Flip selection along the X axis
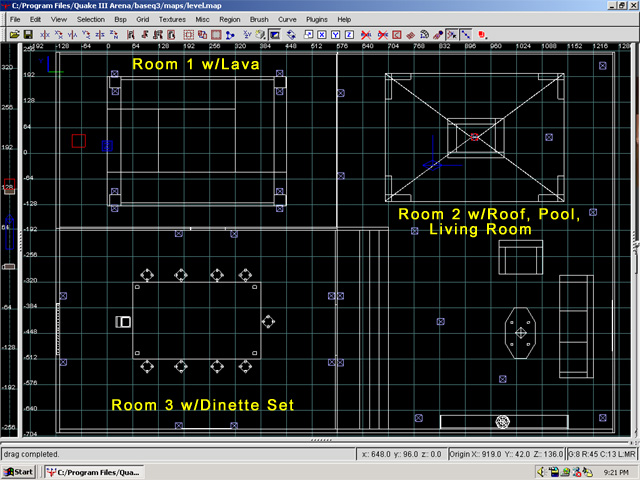 point(45,35)
